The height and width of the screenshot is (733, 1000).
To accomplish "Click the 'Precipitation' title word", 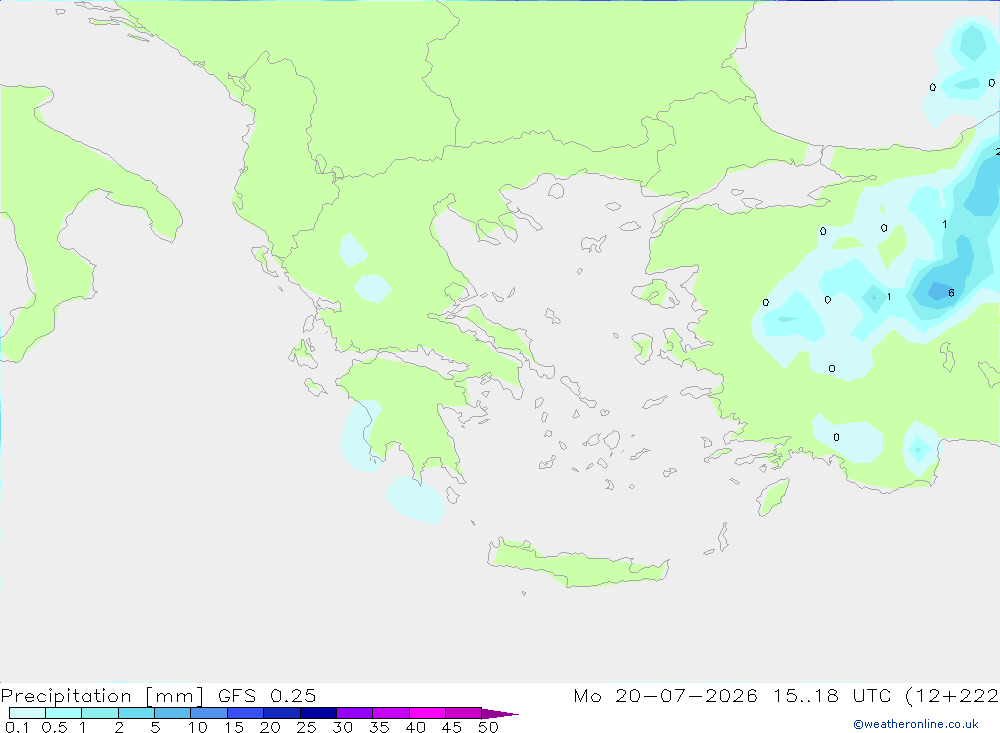I will click(x=66, y=695).
